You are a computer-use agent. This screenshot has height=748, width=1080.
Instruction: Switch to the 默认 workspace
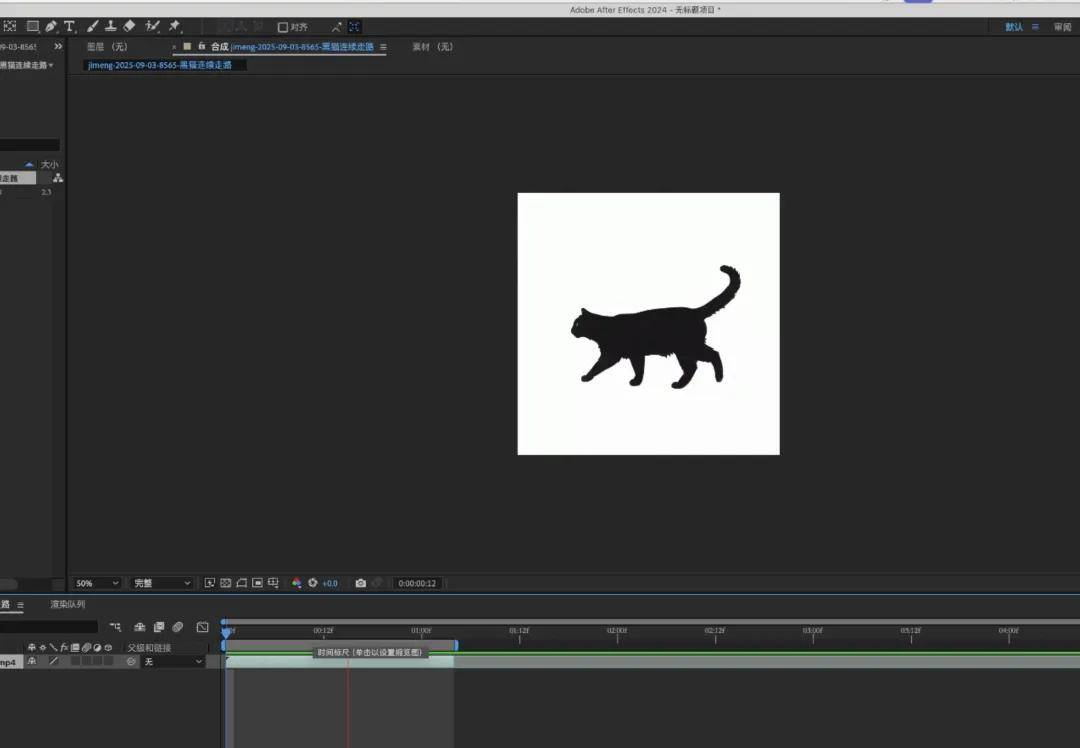tap(1014, 27)
